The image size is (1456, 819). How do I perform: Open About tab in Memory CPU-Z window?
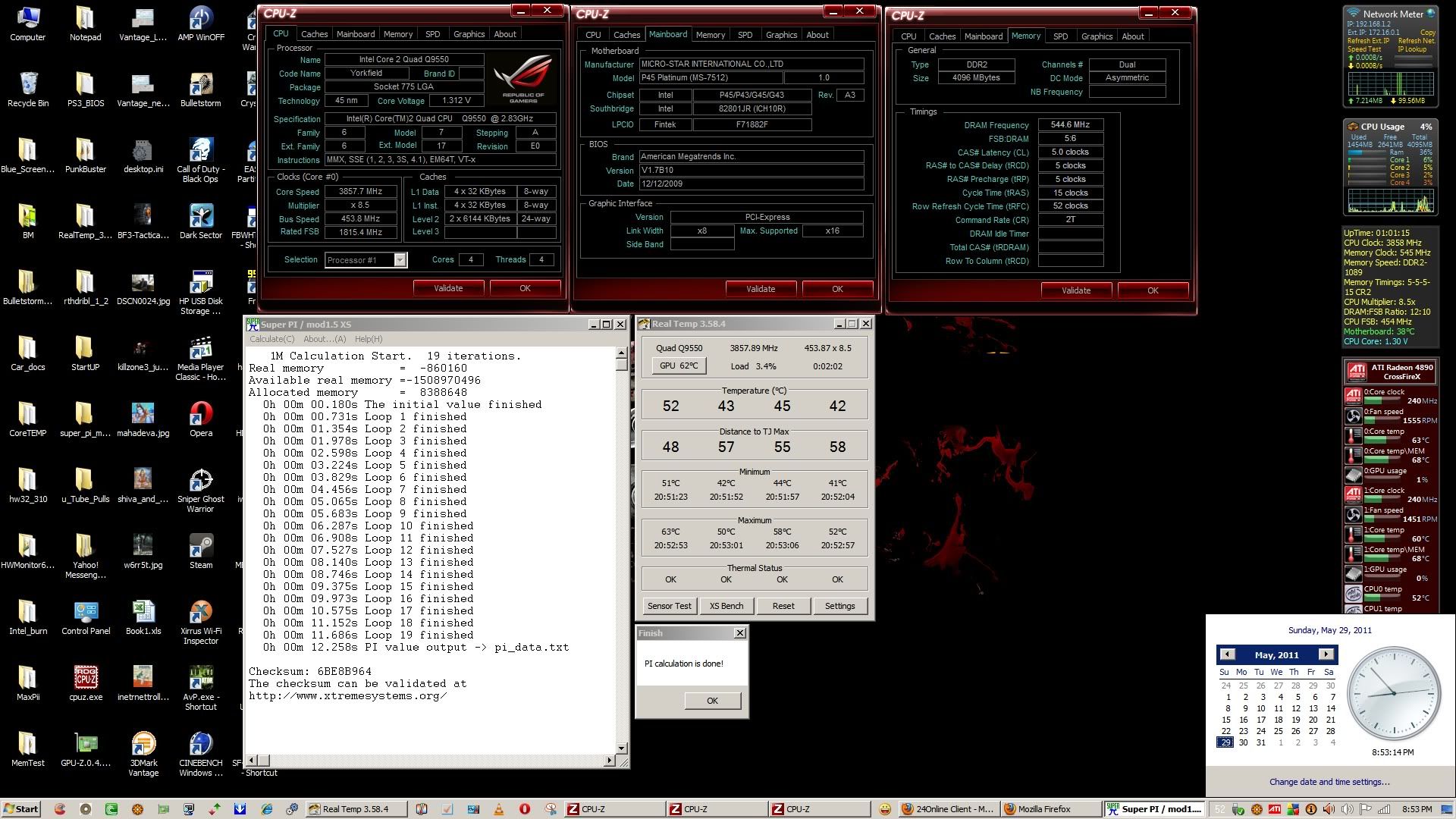pyautogui.click(x=1133, y=36)
